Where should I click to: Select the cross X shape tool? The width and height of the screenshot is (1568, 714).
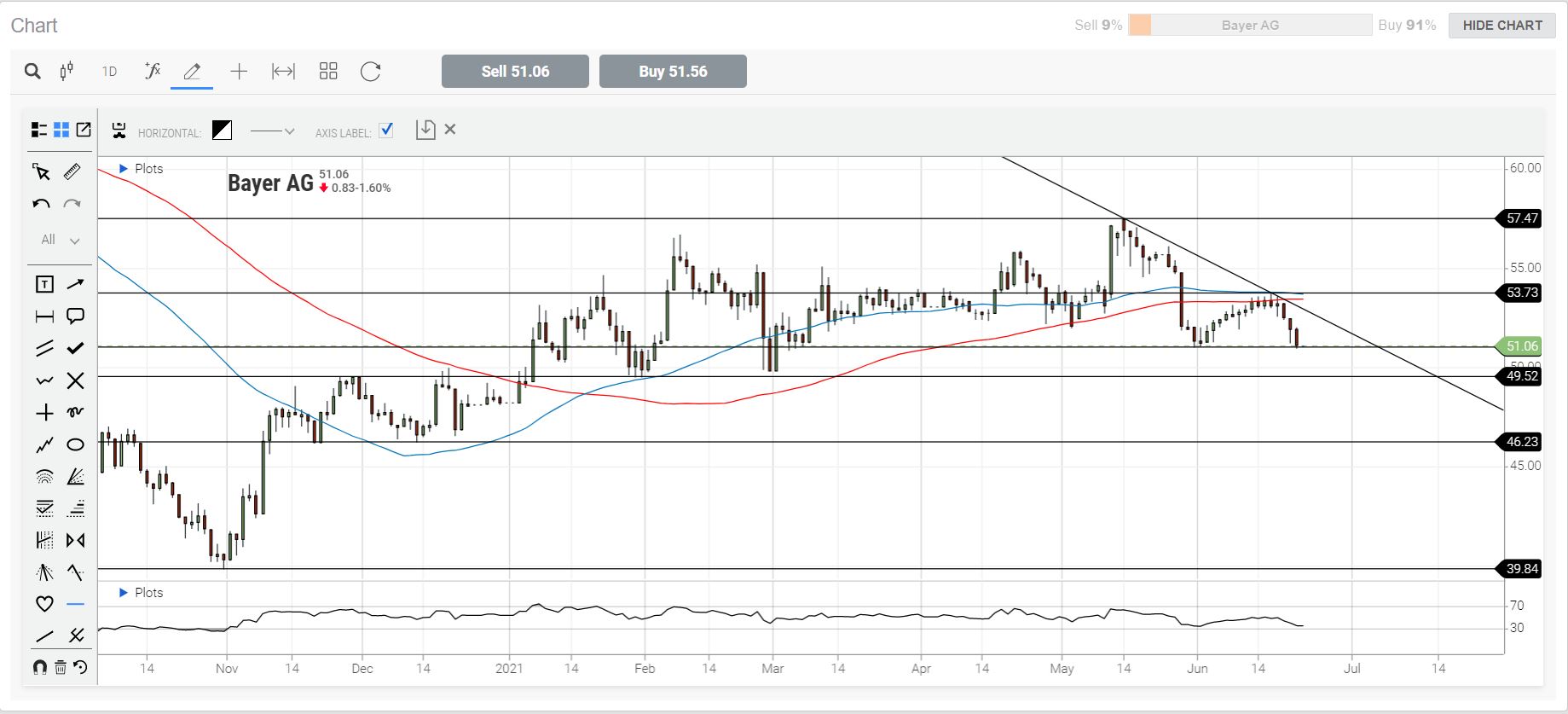76,380
